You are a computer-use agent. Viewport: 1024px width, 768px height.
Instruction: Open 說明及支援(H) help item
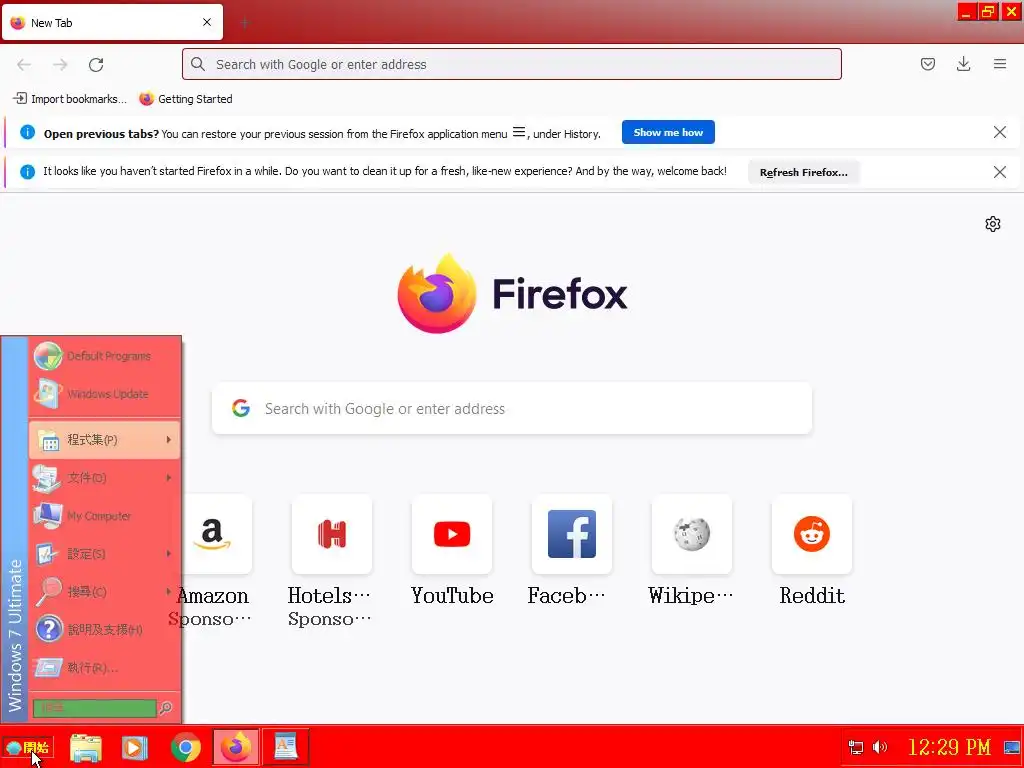pos(104,630)
